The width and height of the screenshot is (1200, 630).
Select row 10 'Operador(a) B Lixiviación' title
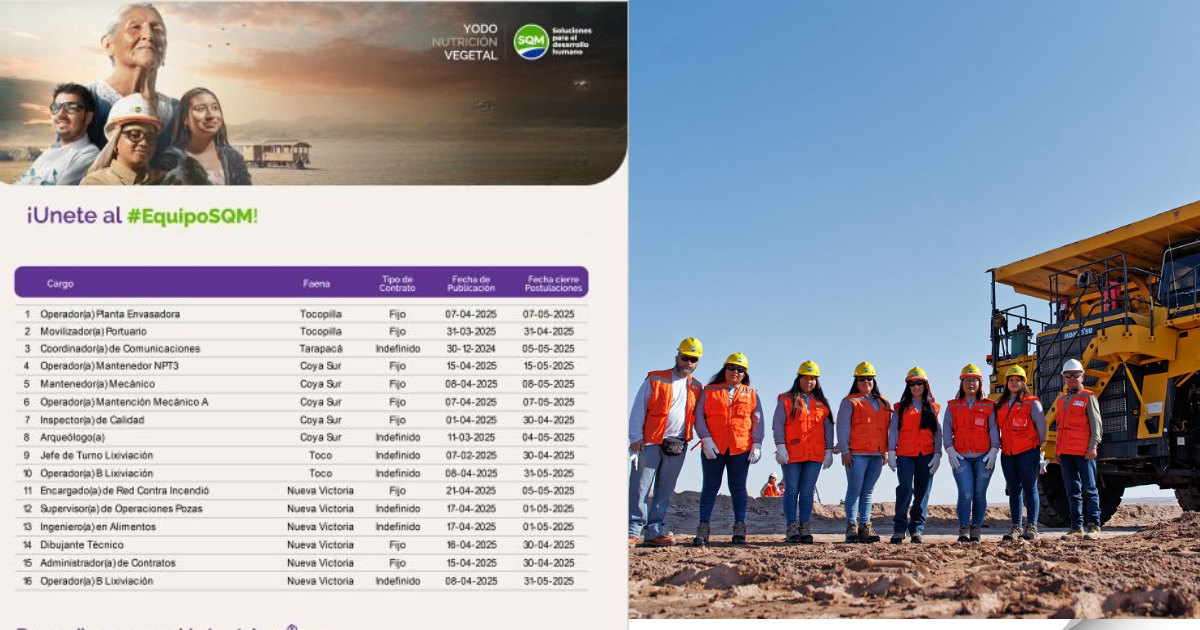click(x=96, y=473)
